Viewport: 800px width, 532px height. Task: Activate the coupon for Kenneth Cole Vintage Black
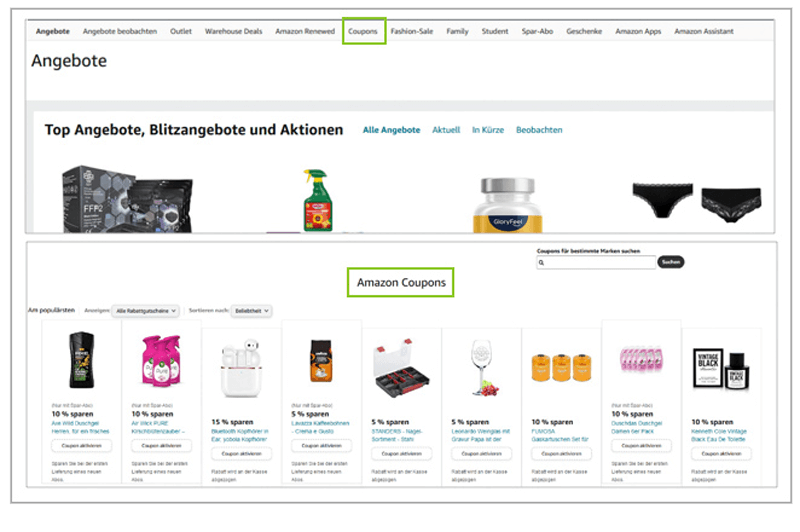[721, 453]
